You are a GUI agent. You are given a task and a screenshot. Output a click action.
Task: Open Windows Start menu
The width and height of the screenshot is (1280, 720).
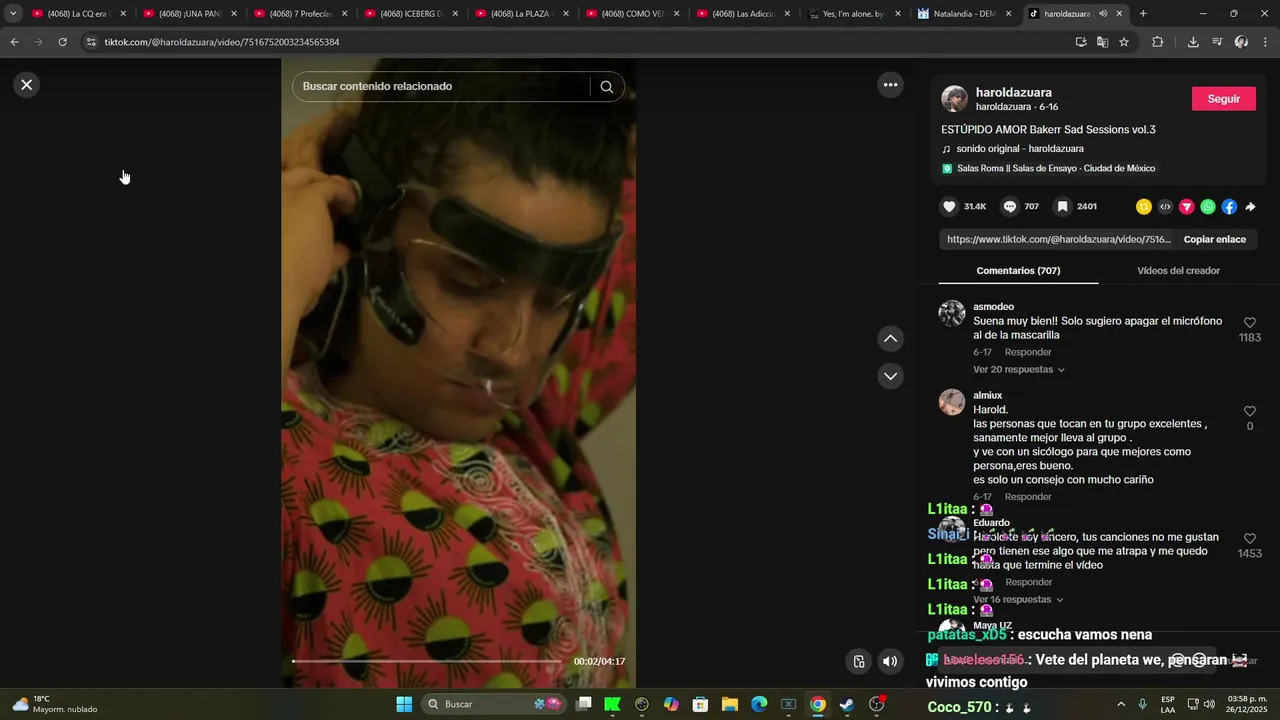tap(404, 704)
